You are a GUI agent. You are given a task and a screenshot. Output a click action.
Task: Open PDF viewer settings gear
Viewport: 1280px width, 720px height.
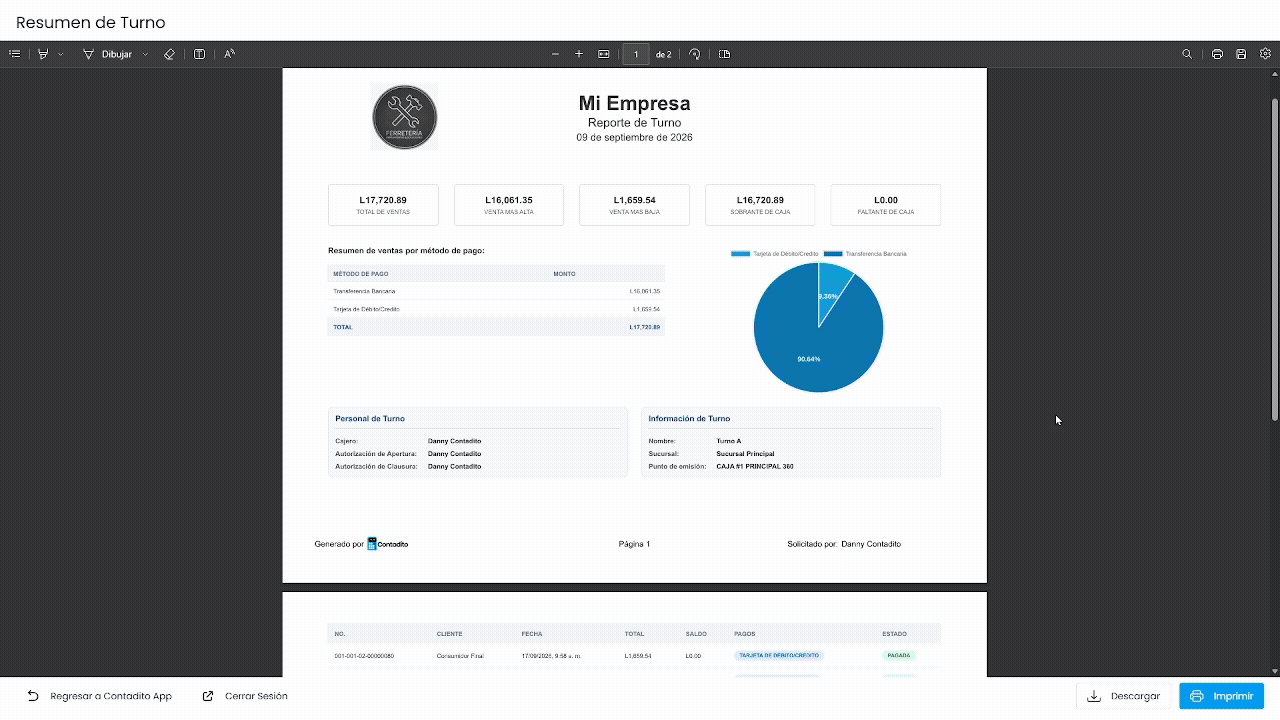(1265, 54)
